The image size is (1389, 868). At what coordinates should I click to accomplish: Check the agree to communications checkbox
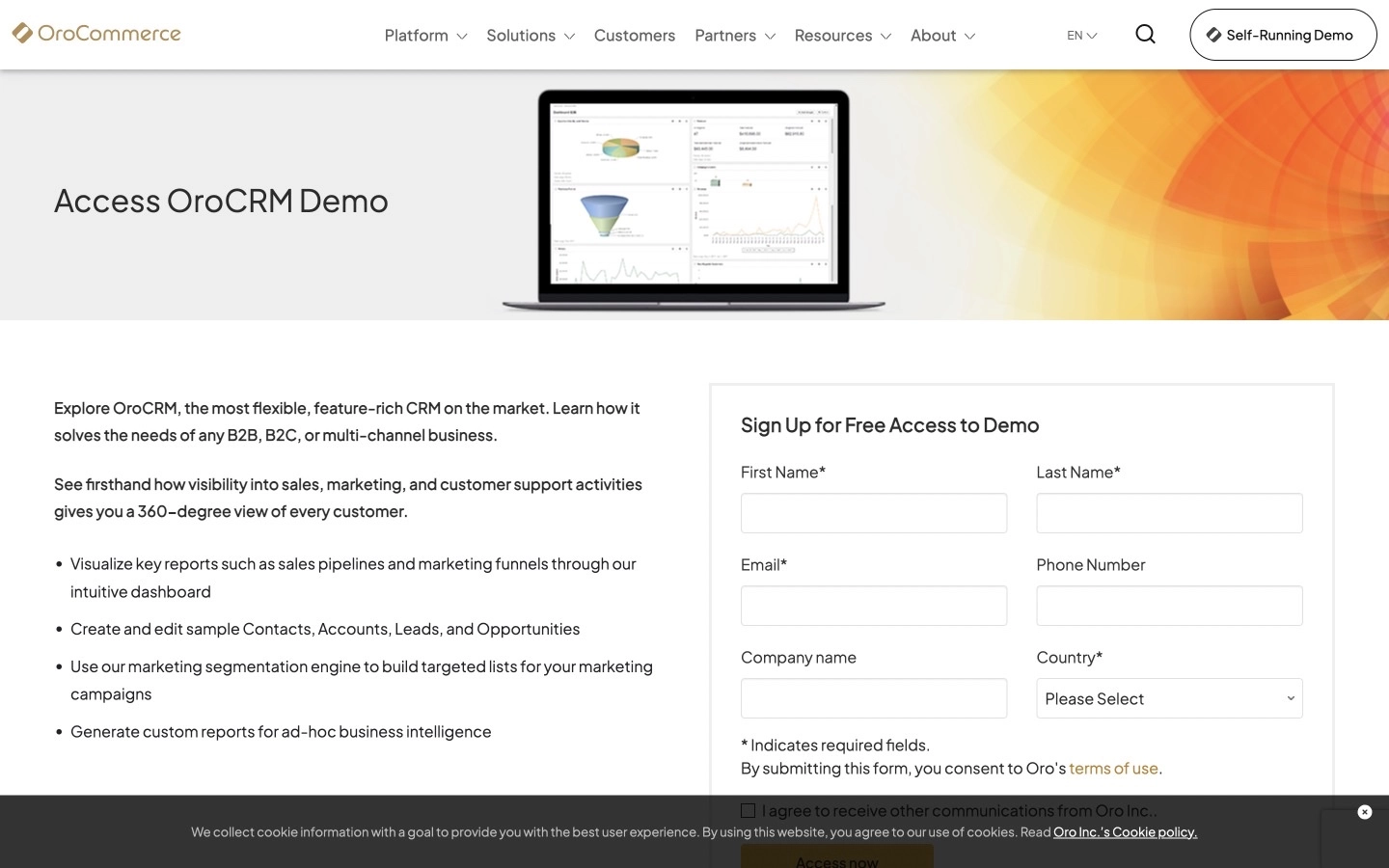point(748,811)
